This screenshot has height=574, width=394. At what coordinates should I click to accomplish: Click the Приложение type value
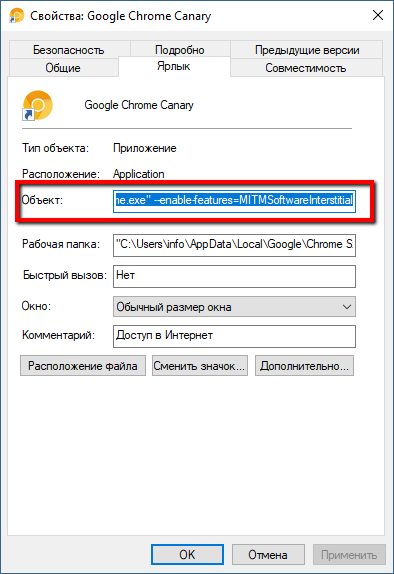145,148
